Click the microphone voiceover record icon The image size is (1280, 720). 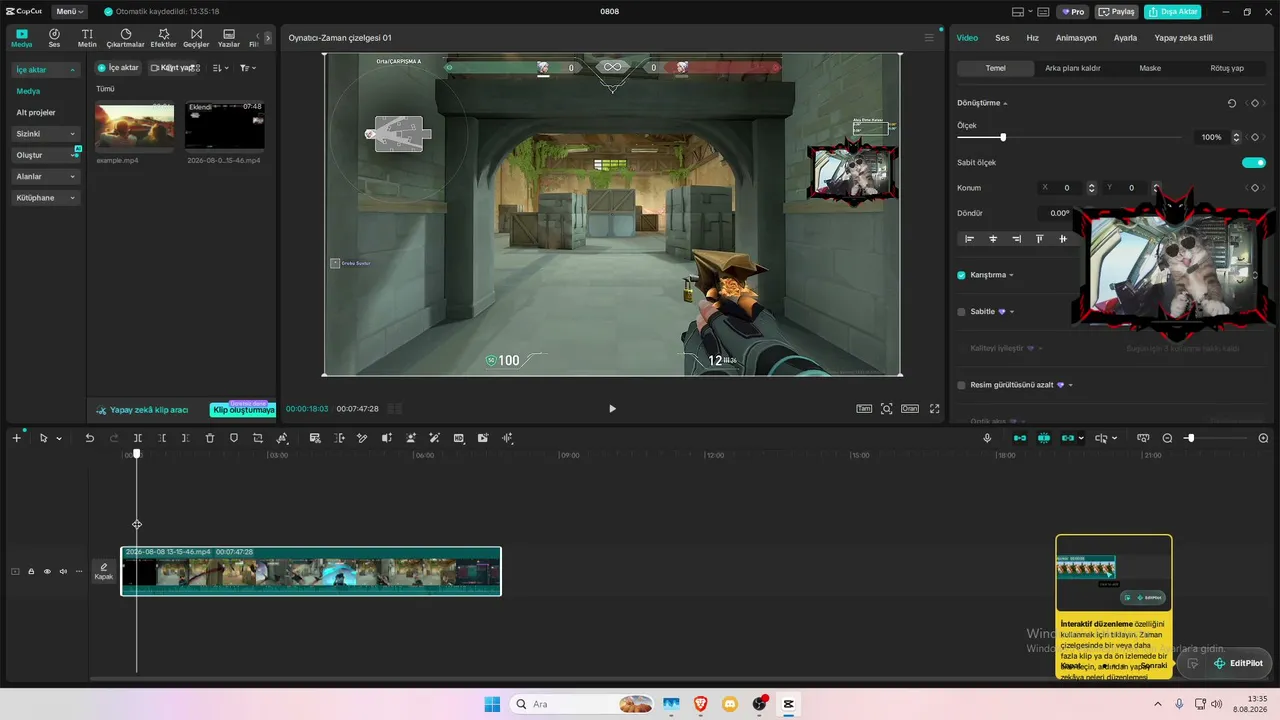click(987, 438)
